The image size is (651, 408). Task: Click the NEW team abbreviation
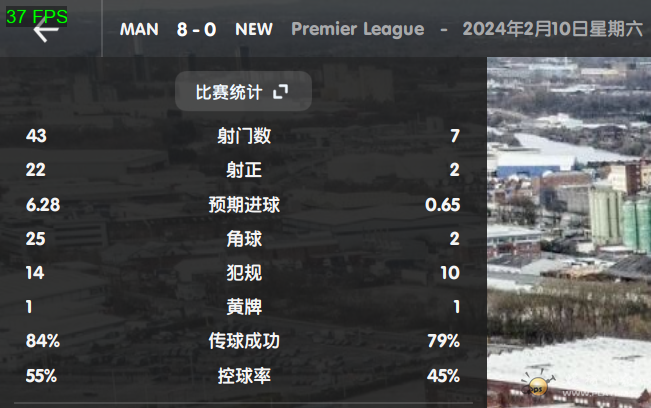[254, 29]
